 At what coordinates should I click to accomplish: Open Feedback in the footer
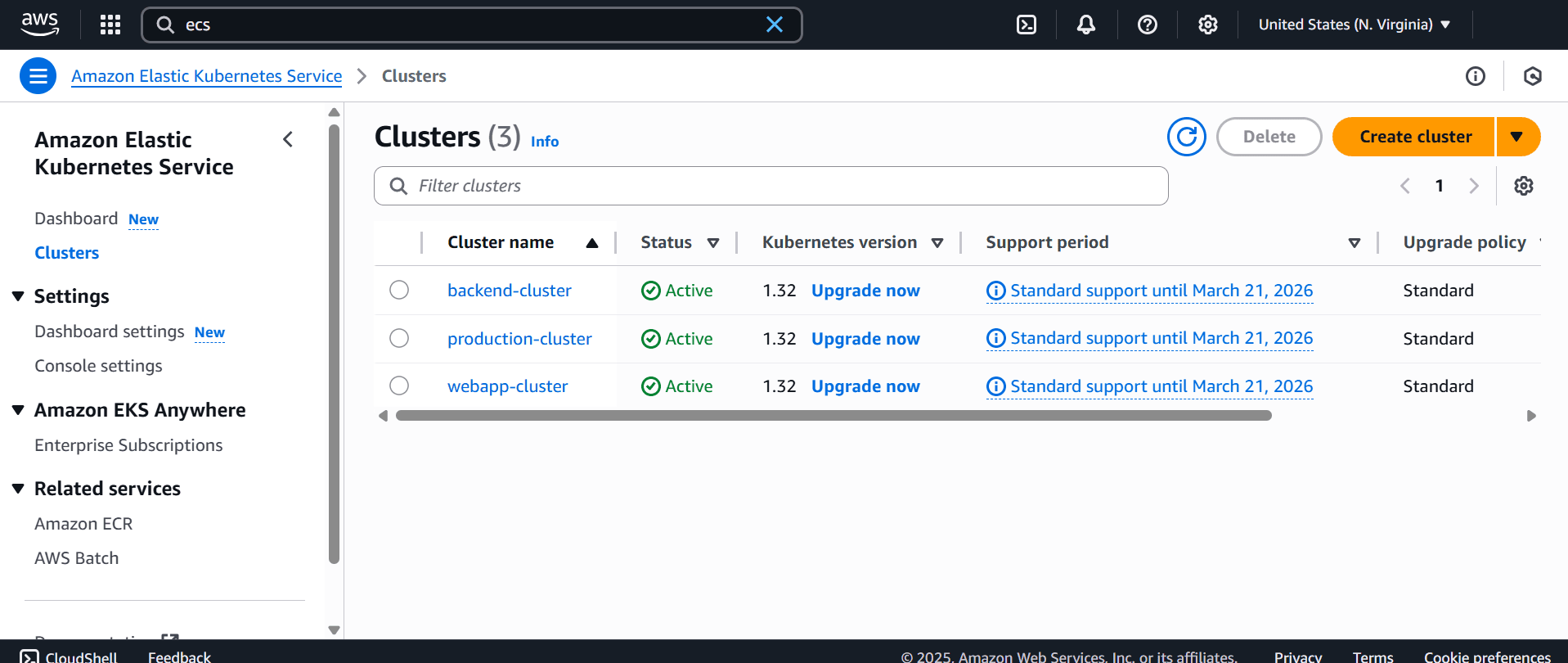click(x=179, y=656)
